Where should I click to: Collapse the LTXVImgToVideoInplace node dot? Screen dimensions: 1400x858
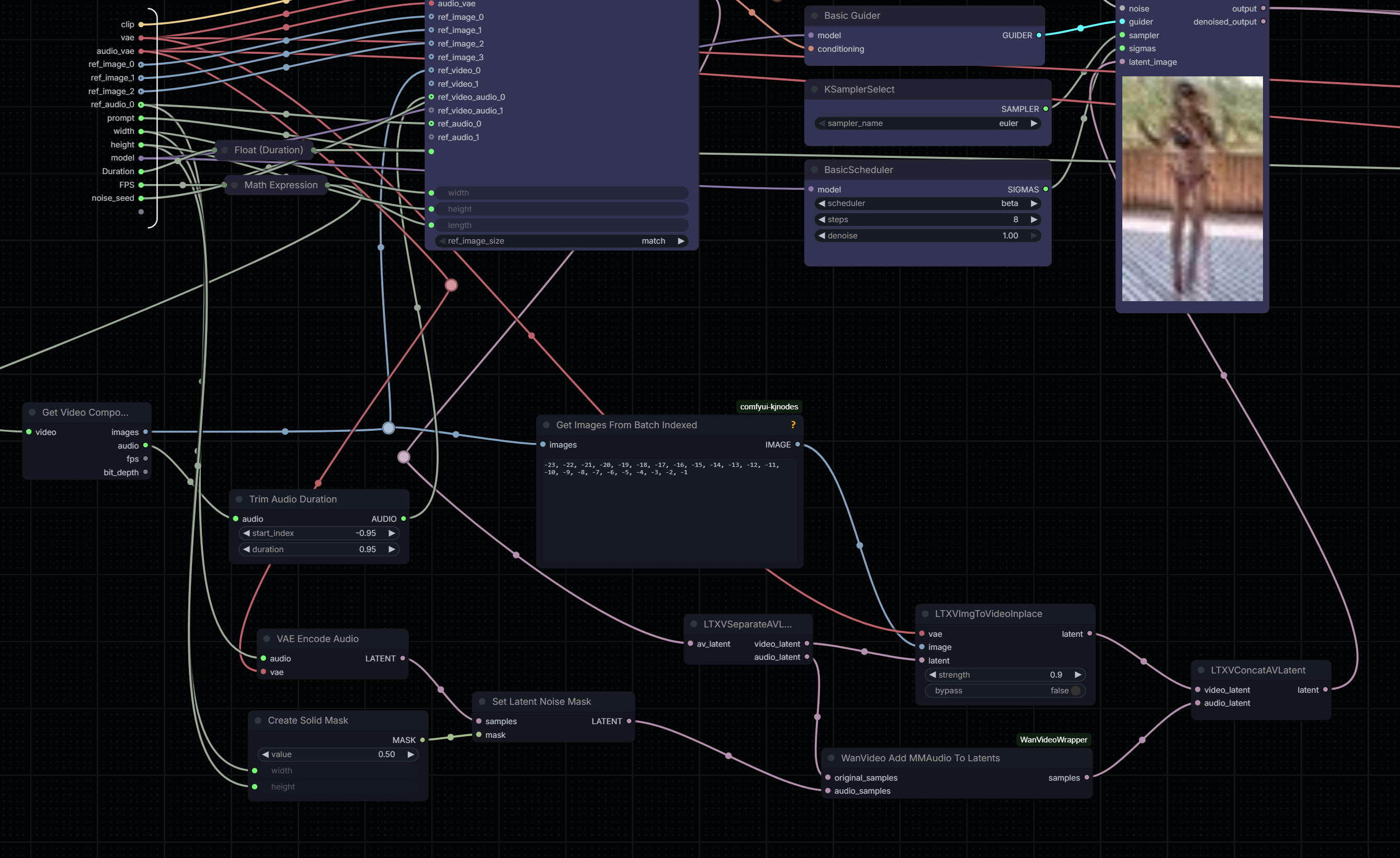925,614
